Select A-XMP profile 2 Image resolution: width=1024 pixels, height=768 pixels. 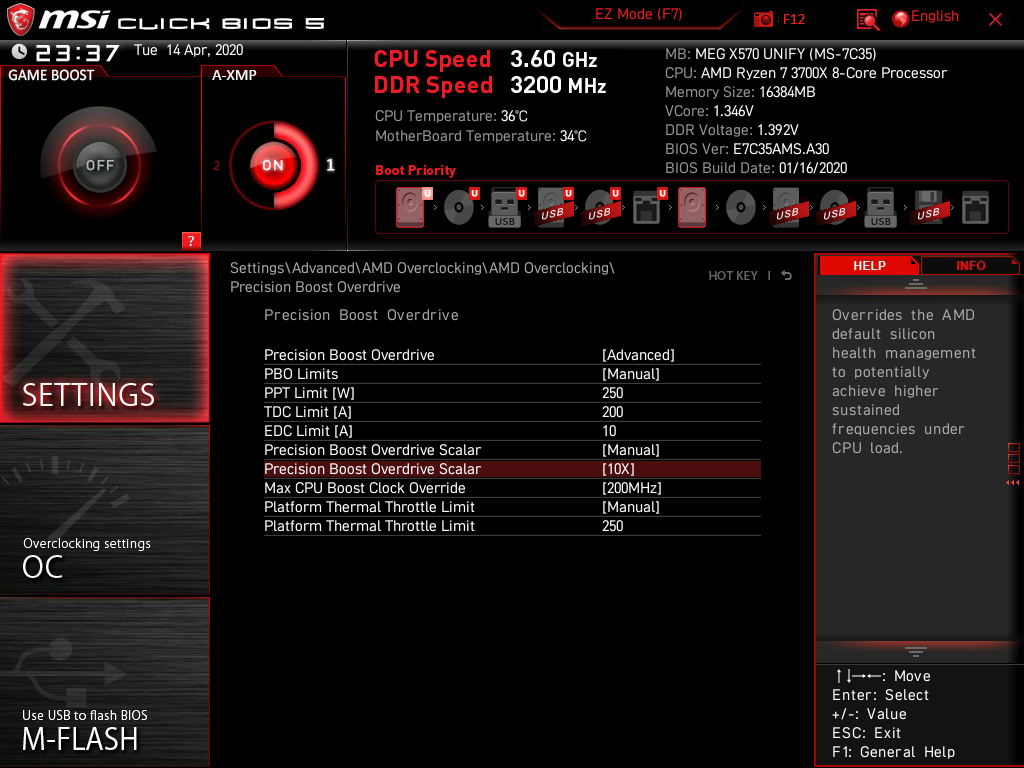[x=217, y=166]
